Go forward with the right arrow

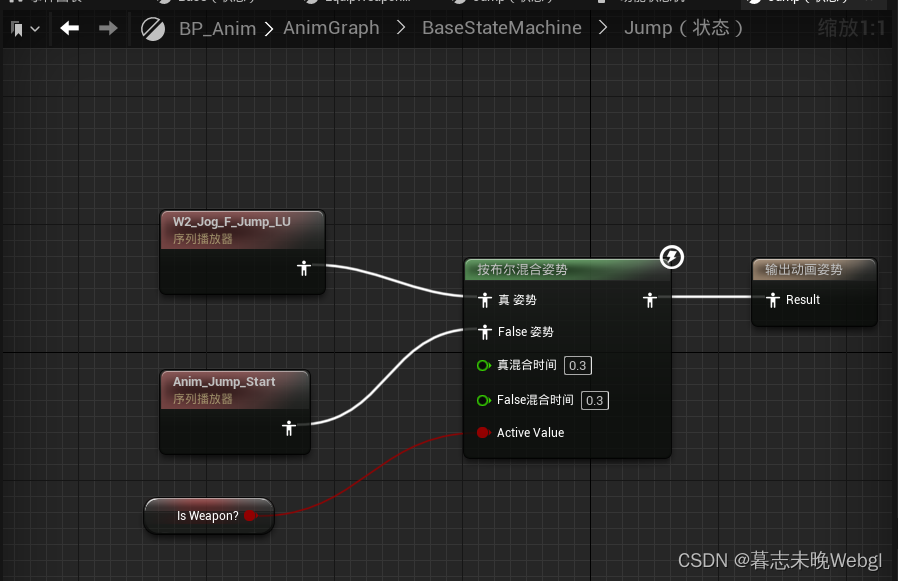(x=108, y=28)
